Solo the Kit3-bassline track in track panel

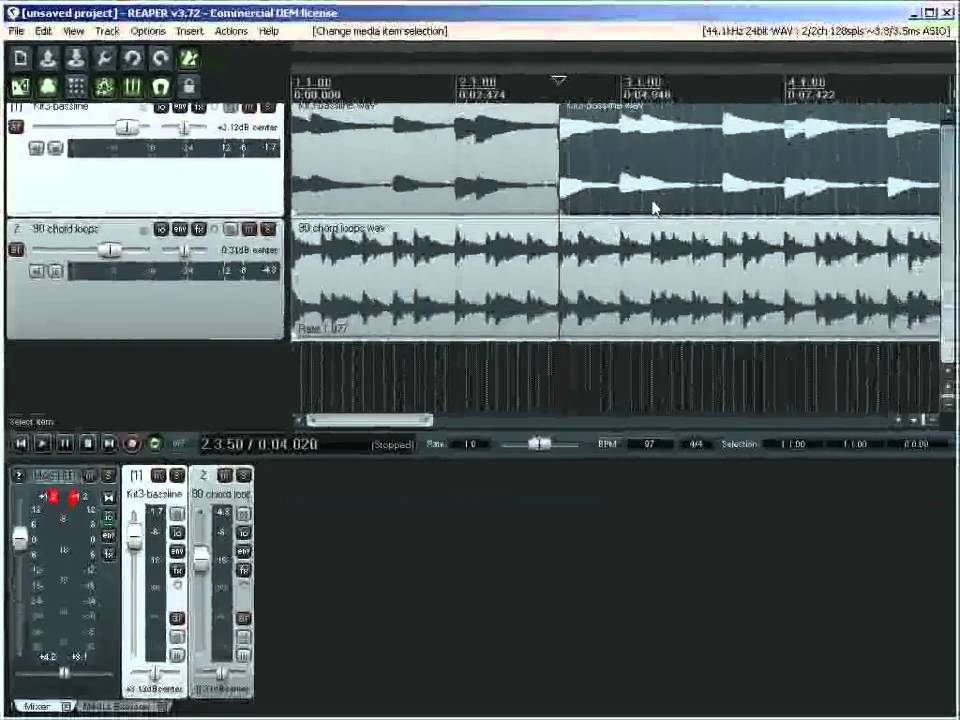pyautogui.click(x=268, y=108)
